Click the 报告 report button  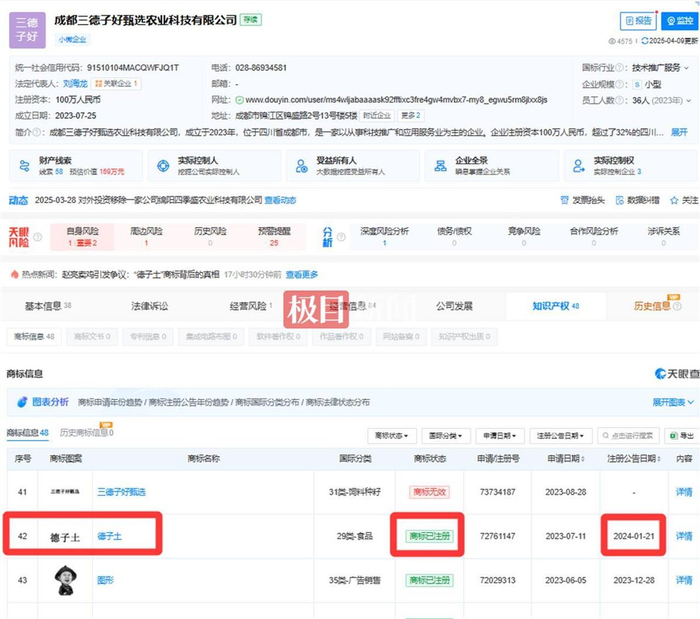638,21
